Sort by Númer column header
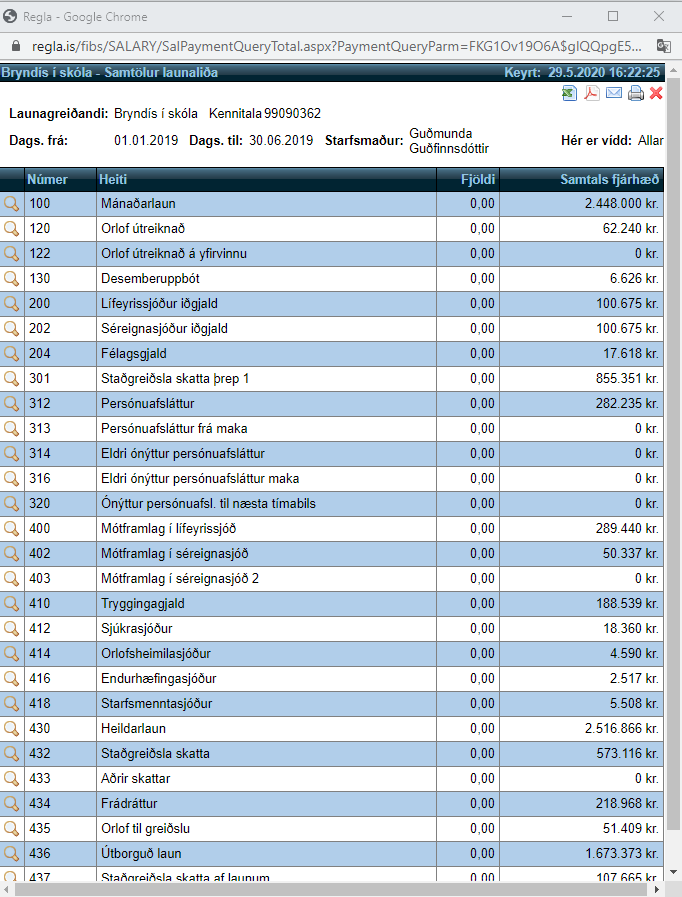The height and width of the screenshot is (897, 682). click(x=48, y=180)
